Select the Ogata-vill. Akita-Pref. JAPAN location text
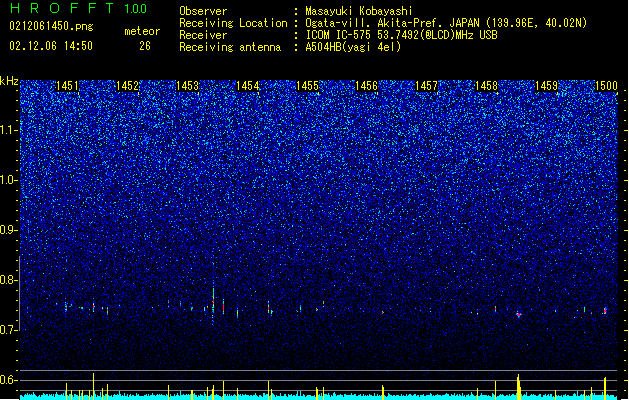This screenshot has height=400, width=629. click(446, 23)
